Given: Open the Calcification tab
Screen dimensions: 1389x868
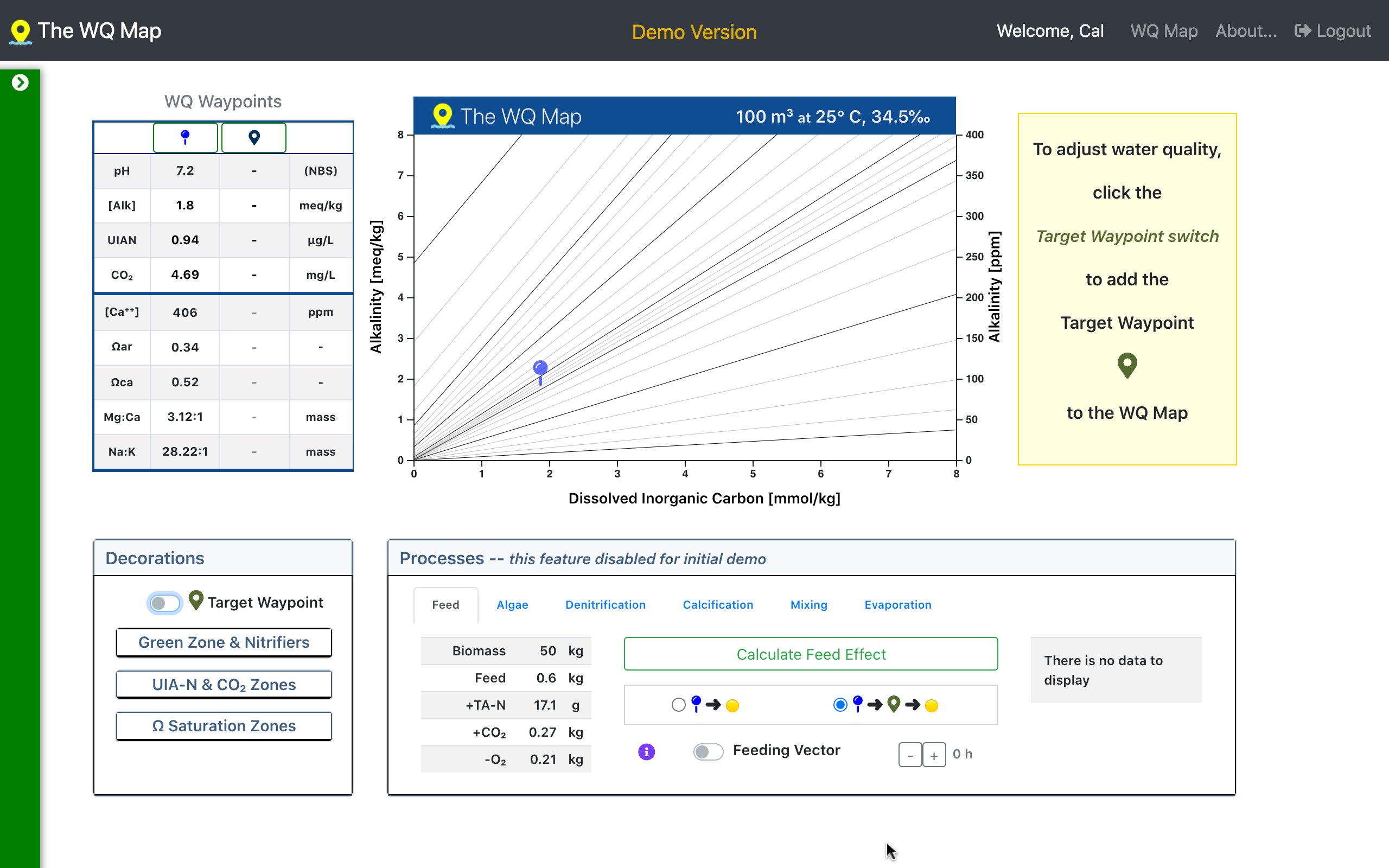Looking at the screenshot, I should [x=717, y=604].
